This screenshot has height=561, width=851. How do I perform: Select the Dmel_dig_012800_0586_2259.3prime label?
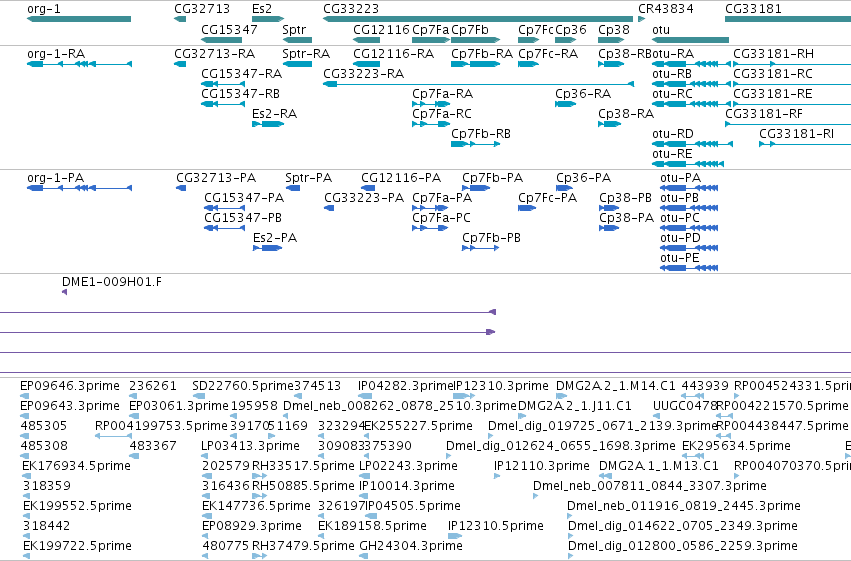tap(683, 547)
